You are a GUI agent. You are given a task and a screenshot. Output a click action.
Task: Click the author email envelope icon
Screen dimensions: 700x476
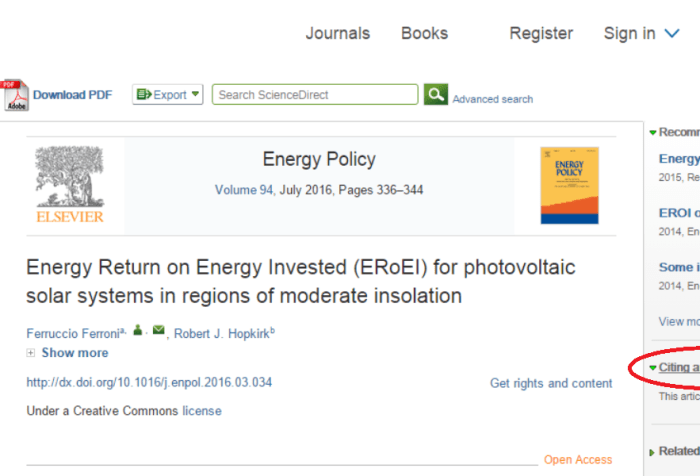tap(158, 331)
